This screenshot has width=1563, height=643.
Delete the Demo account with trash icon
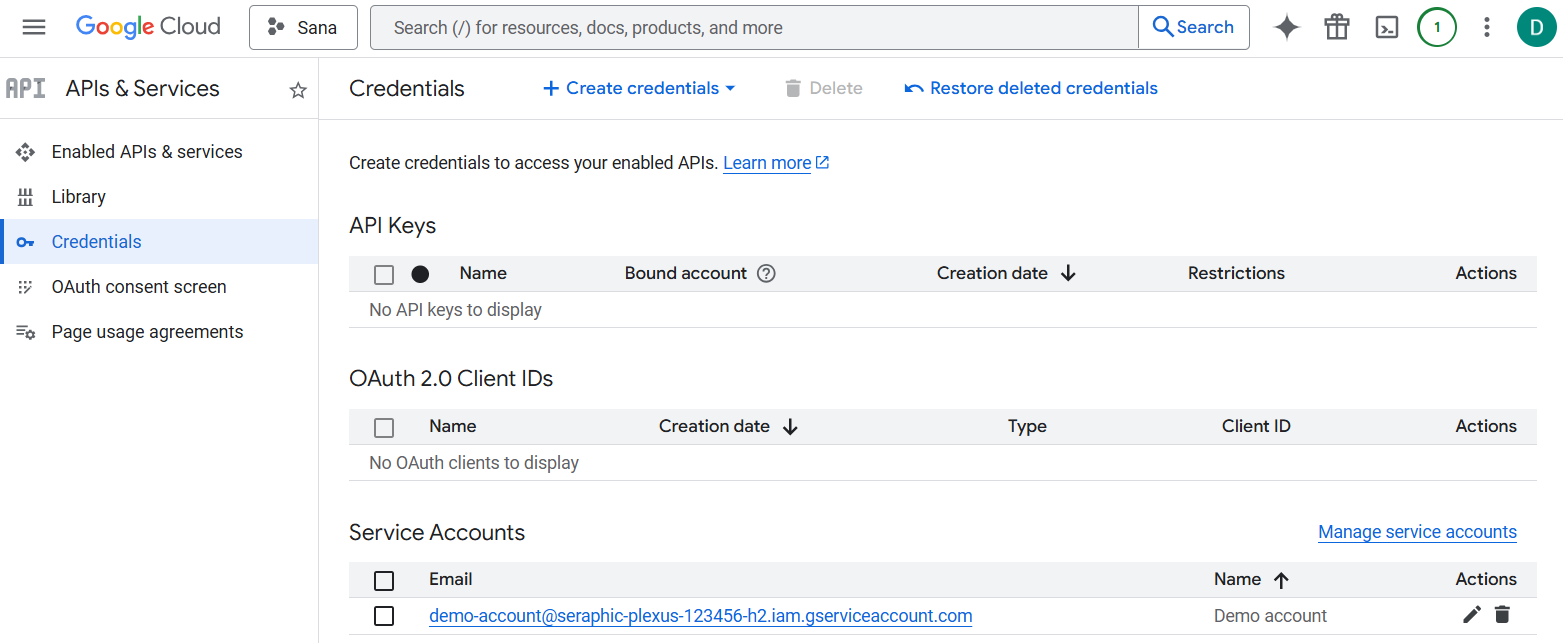coord(1502,615)
